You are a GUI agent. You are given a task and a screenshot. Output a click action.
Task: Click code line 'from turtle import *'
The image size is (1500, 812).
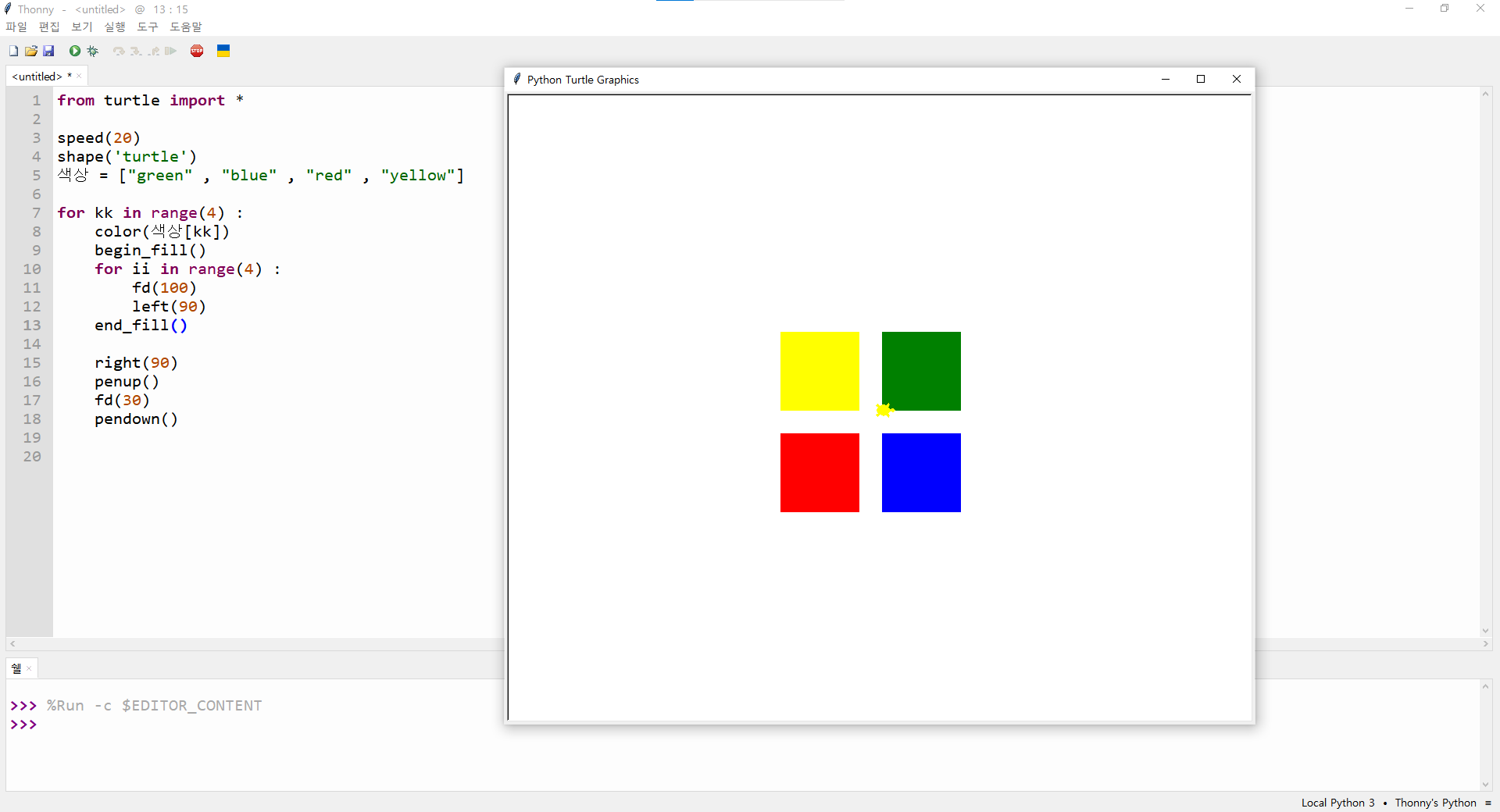pyautogui.click(x=150, y=100)
